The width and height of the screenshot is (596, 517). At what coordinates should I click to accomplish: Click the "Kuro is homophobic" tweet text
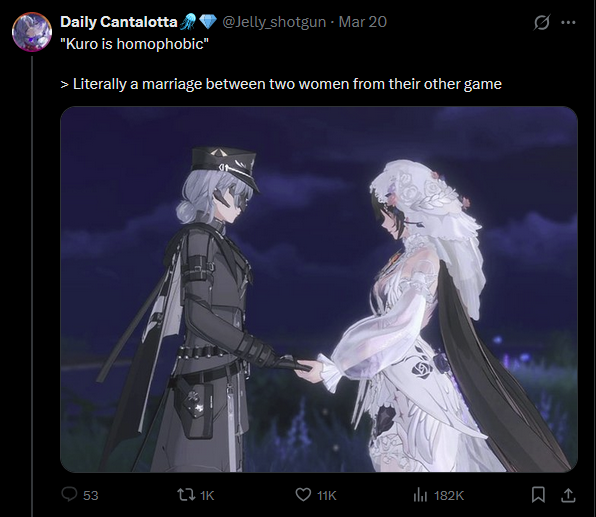point(135,44)
